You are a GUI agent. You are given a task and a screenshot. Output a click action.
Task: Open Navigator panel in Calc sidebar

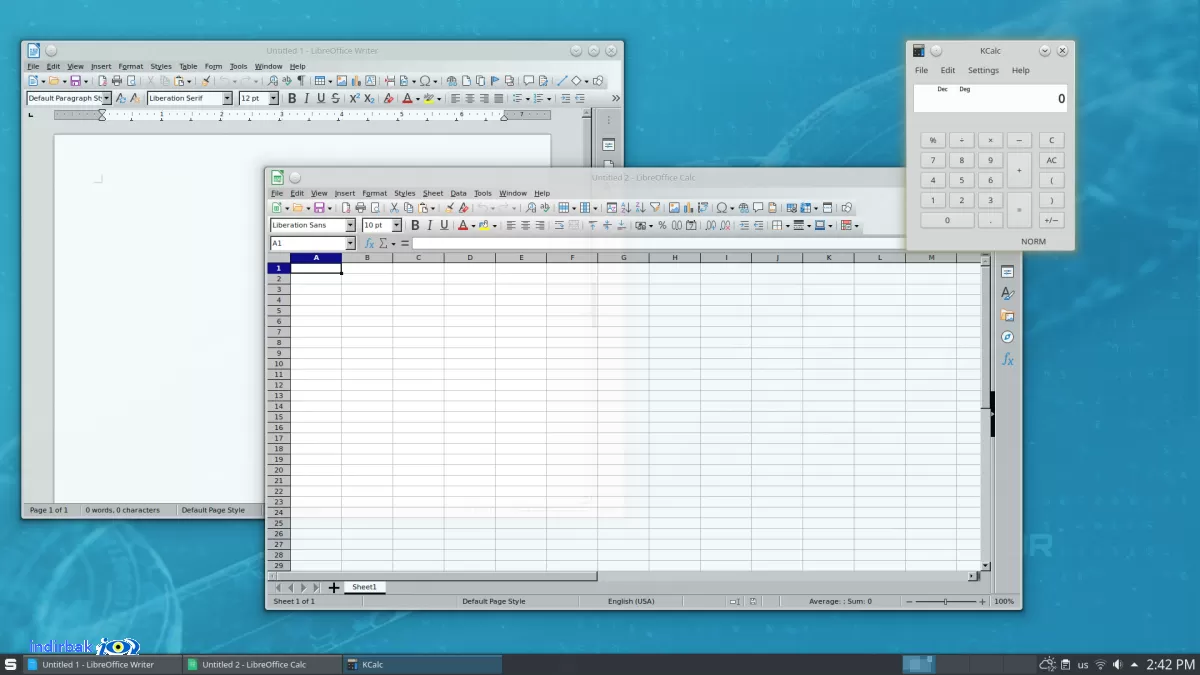click(1008, 337)
